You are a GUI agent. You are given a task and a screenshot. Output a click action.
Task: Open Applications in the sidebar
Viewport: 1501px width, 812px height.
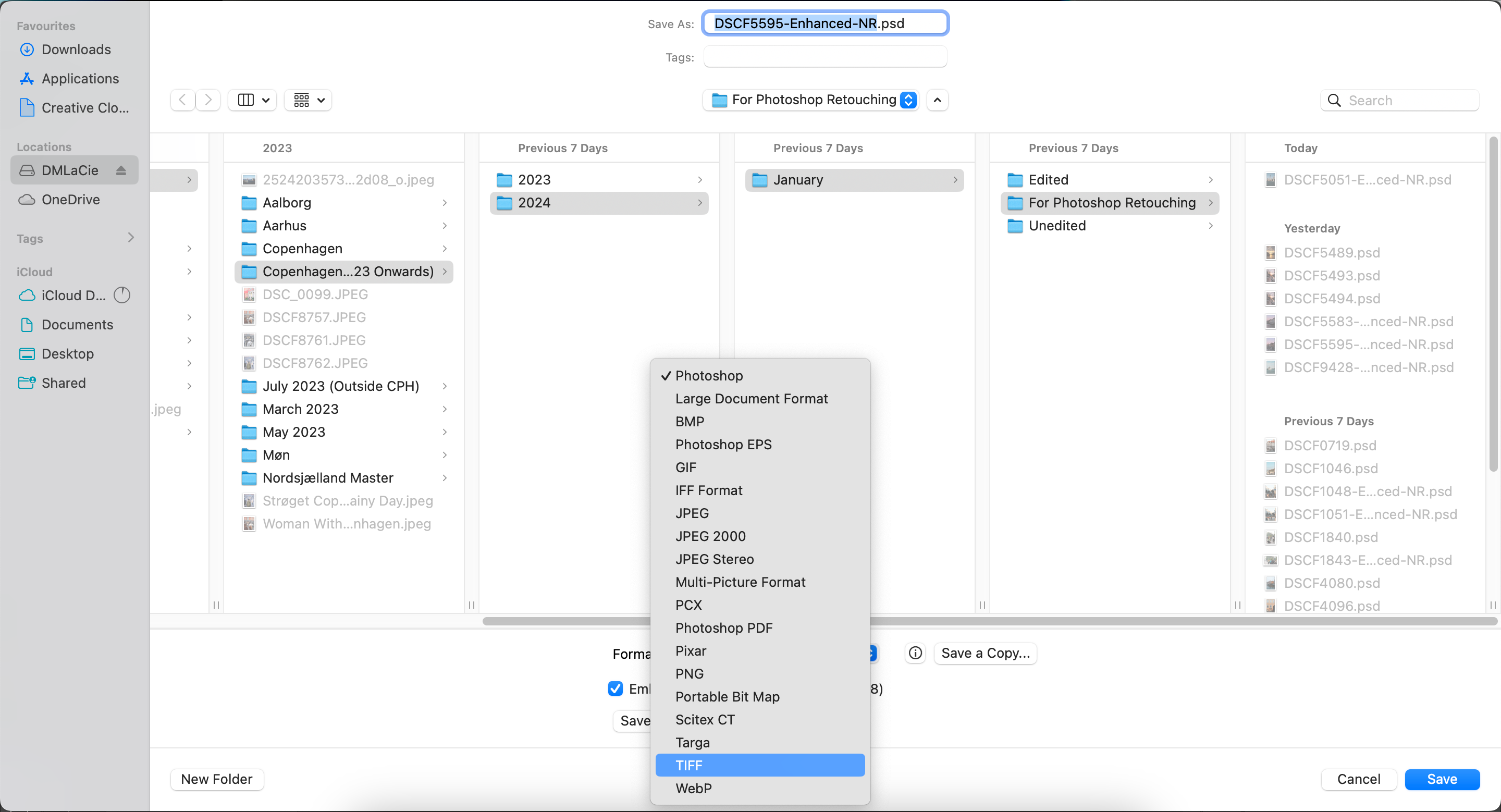point(80,79)
